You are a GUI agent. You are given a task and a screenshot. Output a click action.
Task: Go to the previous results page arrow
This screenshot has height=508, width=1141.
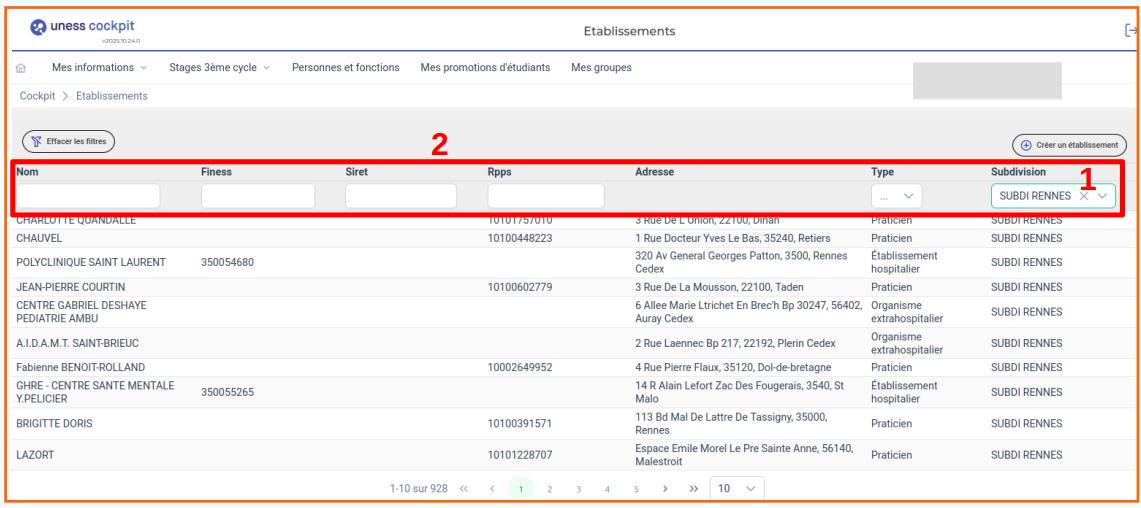(492, 489)
